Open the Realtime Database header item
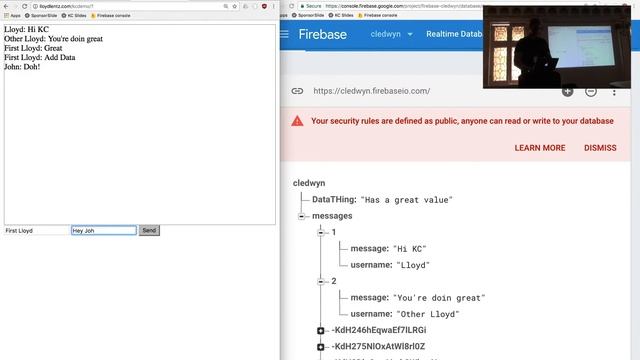This screenshot has width=640, height=360. point(454,34)
